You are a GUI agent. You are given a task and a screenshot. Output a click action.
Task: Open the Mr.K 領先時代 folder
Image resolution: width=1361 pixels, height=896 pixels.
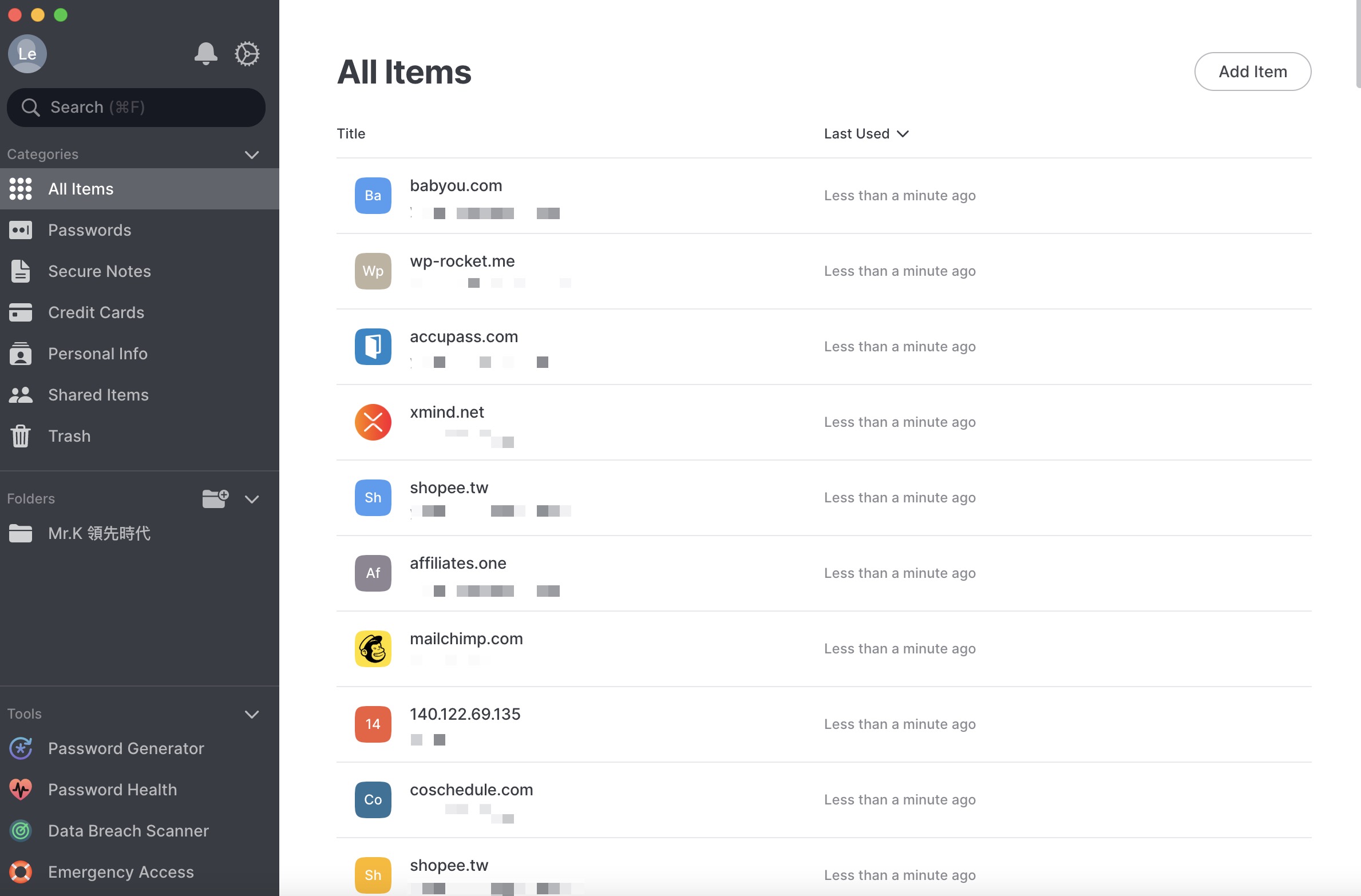140,533
